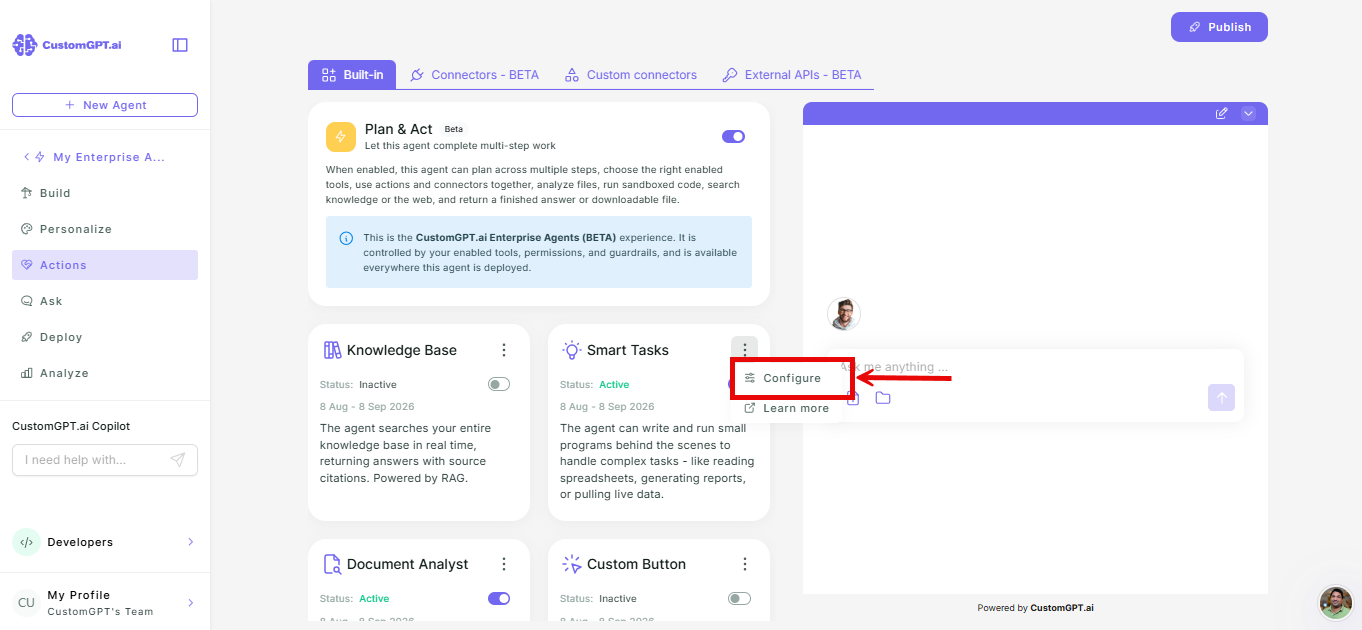
Task: Click the Developers code icon
Action: tap(26, 542)
